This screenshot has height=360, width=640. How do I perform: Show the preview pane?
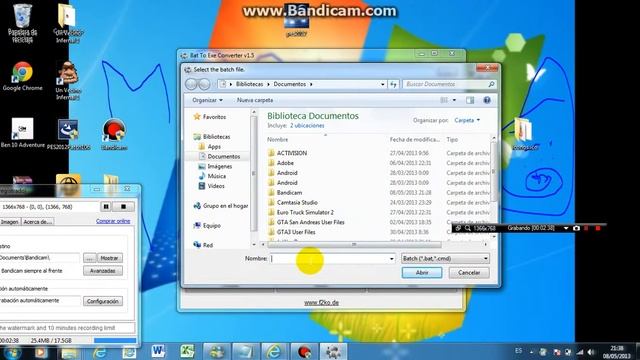point(470,100)
